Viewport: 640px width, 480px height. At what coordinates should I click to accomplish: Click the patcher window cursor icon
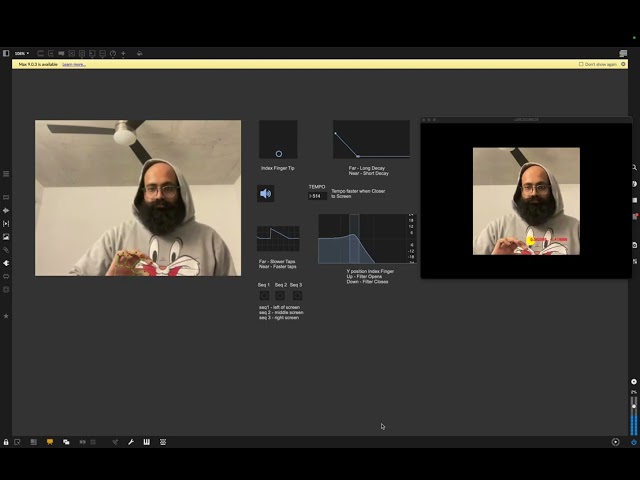[17, 442]
